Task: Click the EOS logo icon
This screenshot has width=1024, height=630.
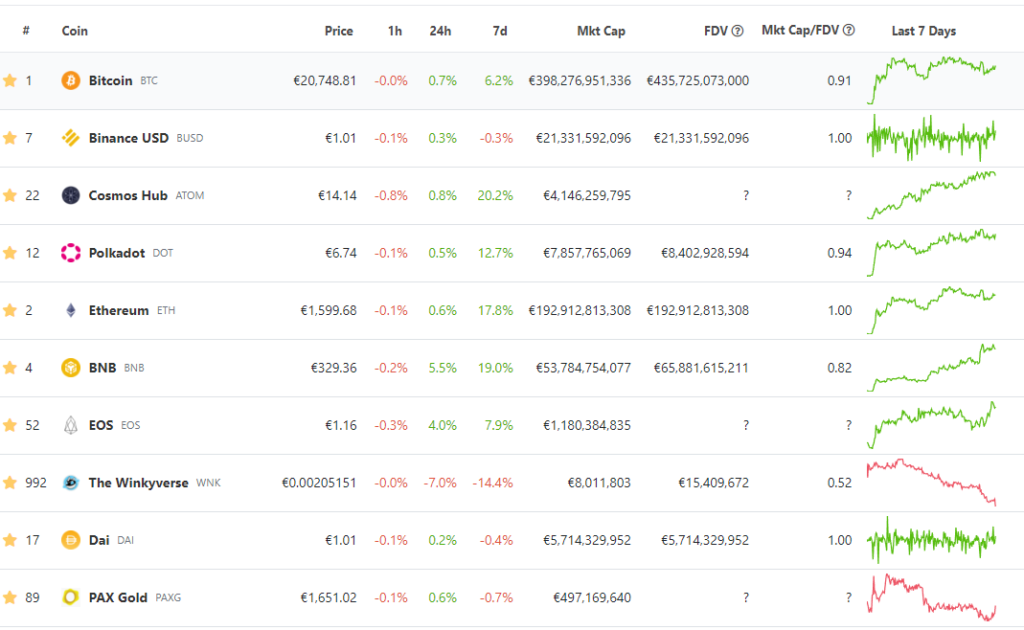Action: coord(71,425)
